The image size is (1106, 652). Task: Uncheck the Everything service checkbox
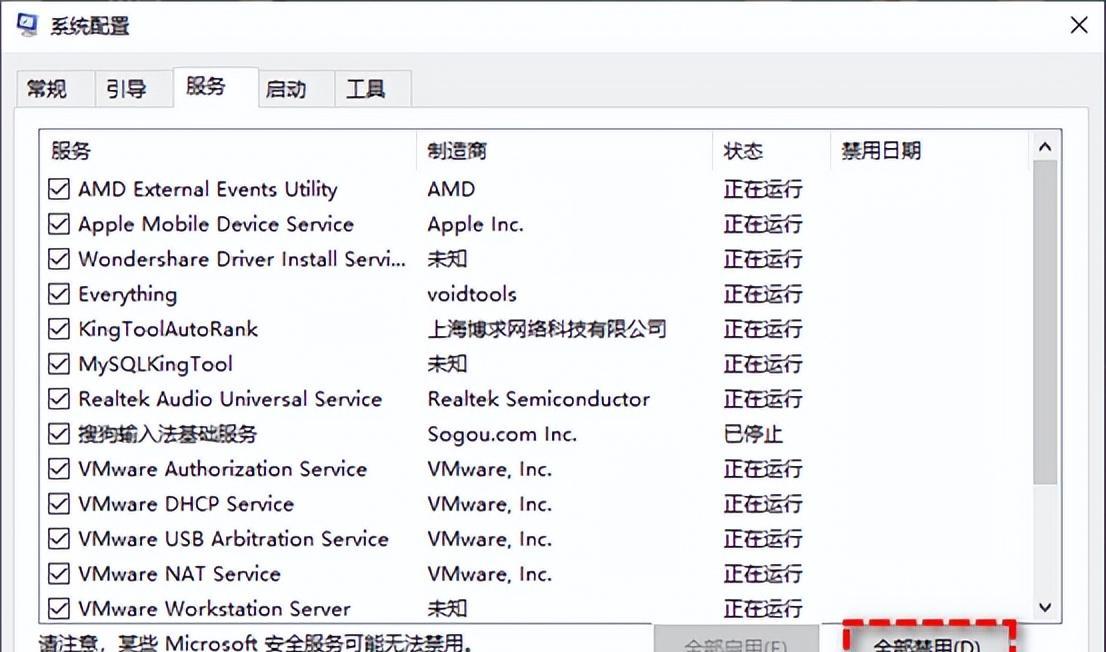tap(59, 294)
